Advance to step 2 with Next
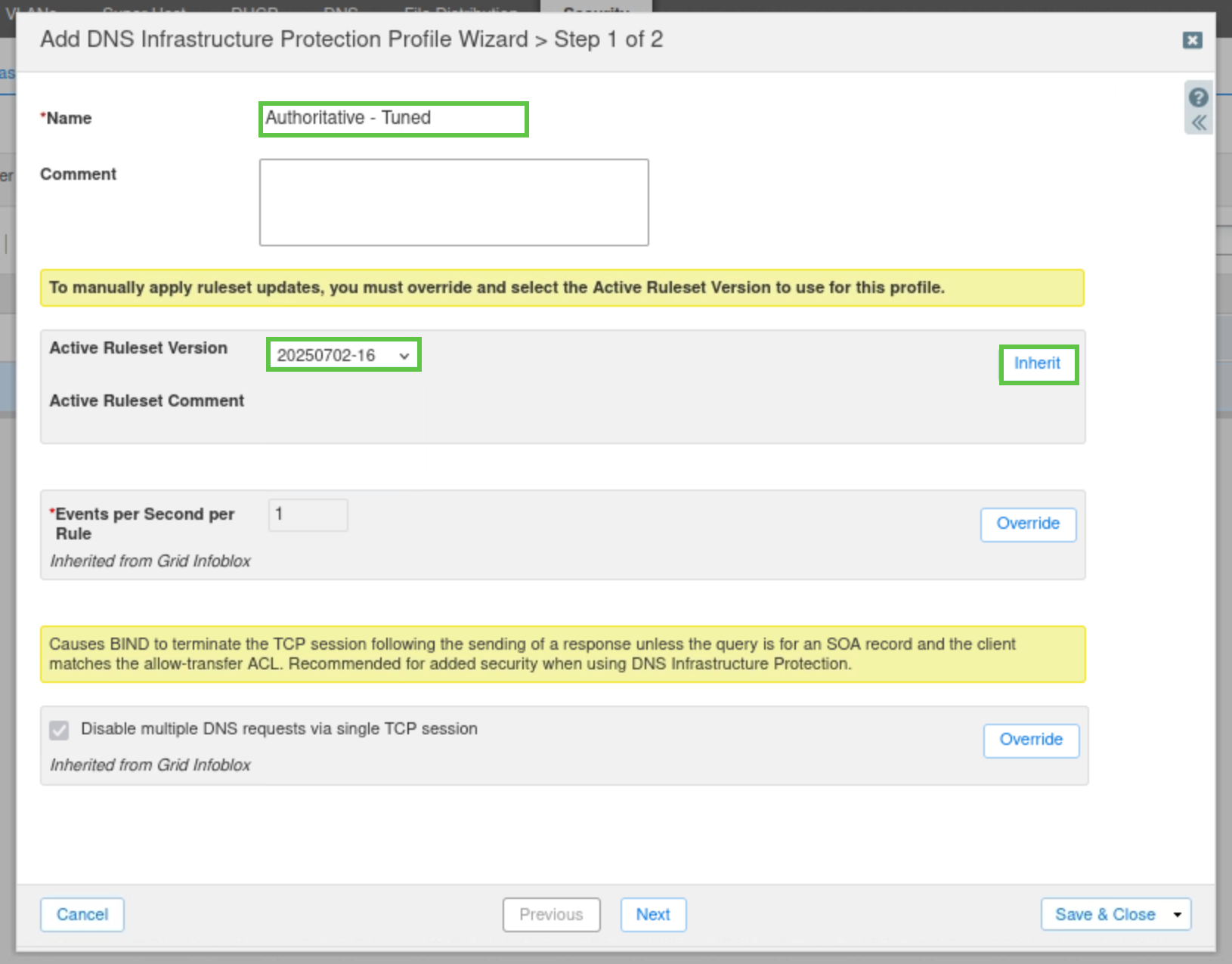1232x964 pixels. point(653,915)
